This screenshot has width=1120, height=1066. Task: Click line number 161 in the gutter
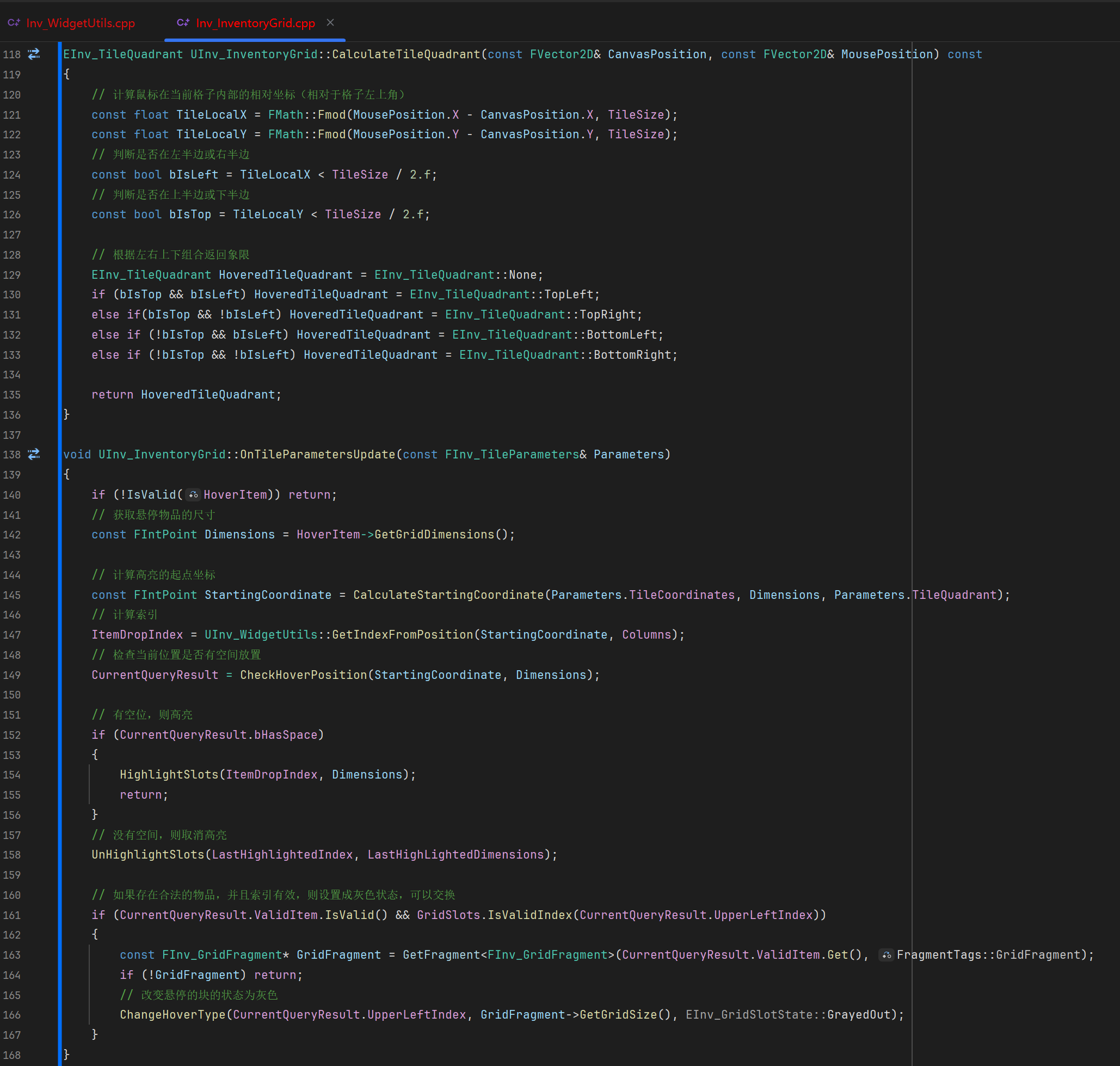[x=12, y=915]
